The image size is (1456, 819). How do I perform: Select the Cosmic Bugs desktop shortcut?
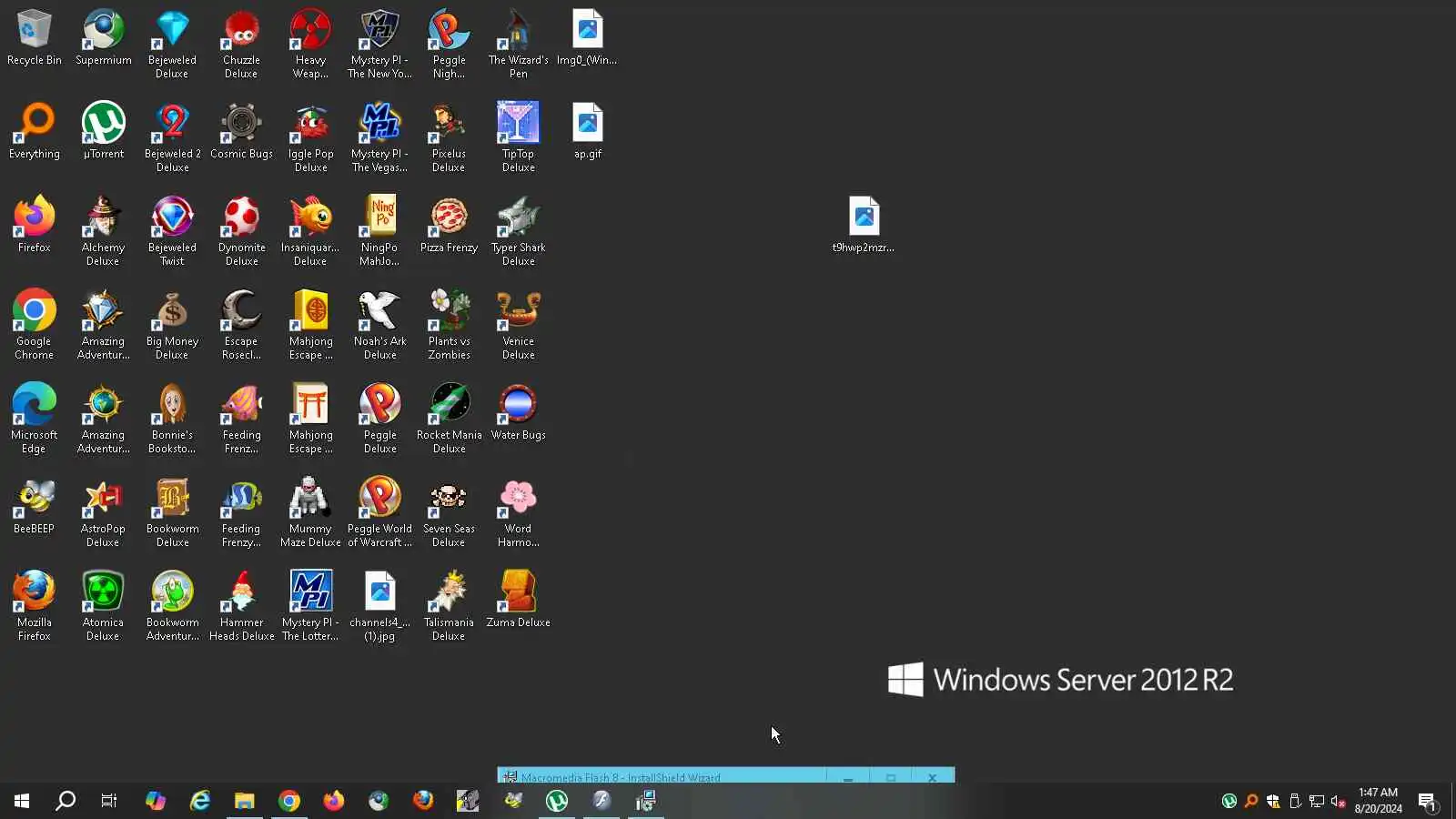pyautogui.click(x=241, y=131)
